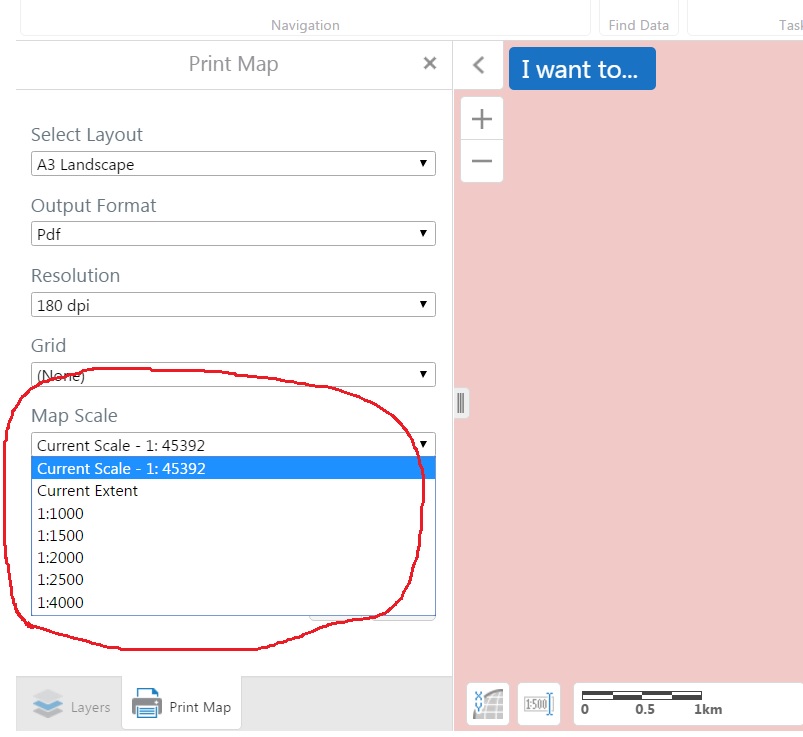Choose 'Current Extent' from scale list
This screenshot has height=737, width=803.
[233, 491]
